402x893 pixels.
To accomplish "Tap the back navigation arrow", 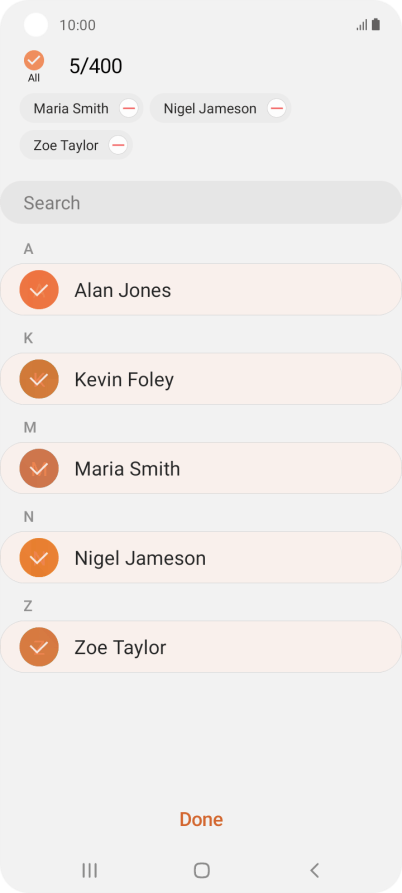I will click(314, 870).
